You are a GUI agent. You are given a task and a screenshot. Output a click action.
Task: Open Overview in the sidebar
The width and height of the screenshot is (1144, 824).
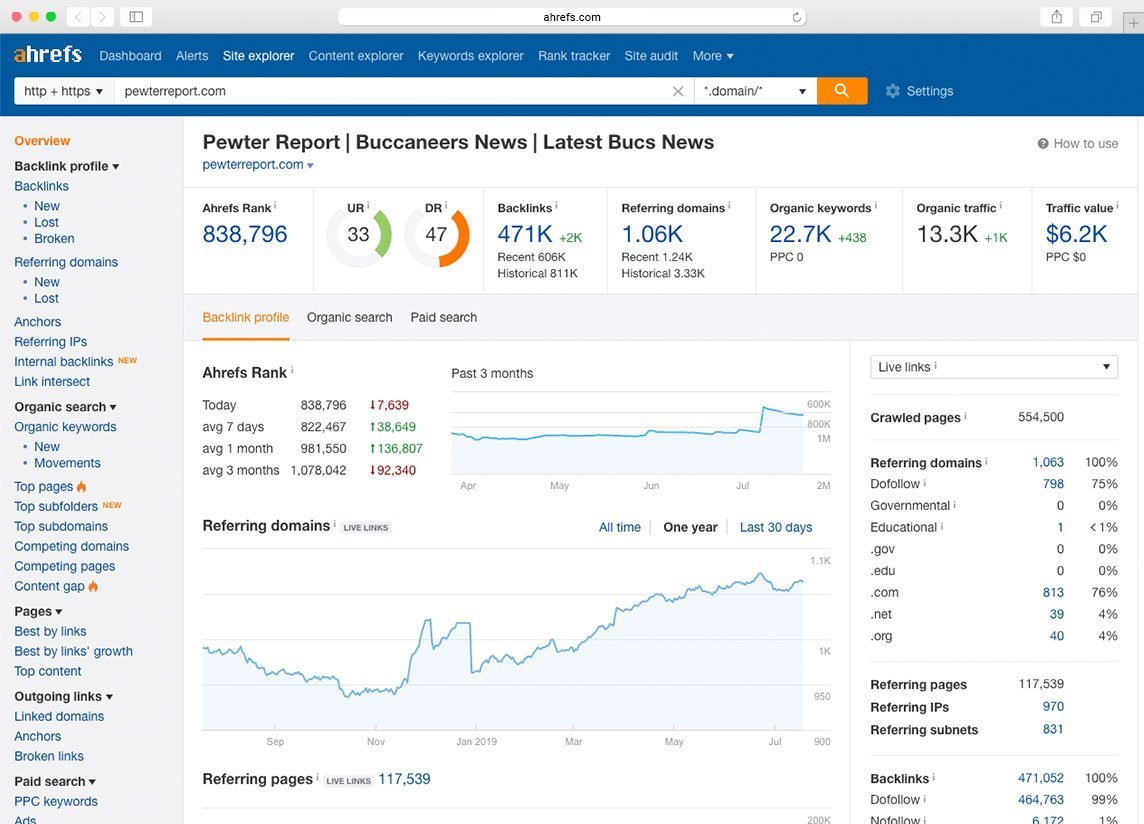coord(42,141)
